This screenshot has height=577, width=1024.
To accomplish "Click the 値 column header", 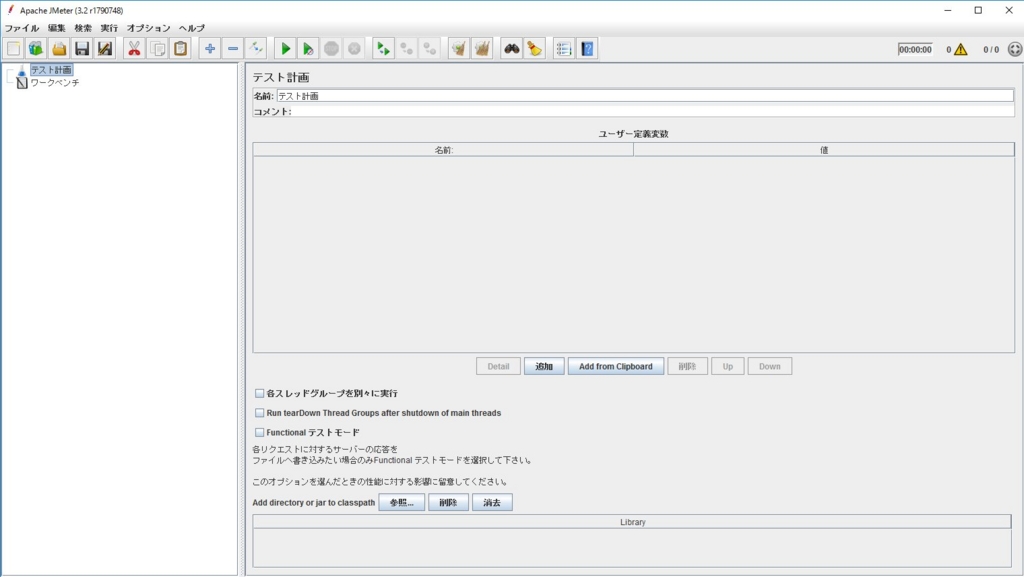I will coord(824,150).
